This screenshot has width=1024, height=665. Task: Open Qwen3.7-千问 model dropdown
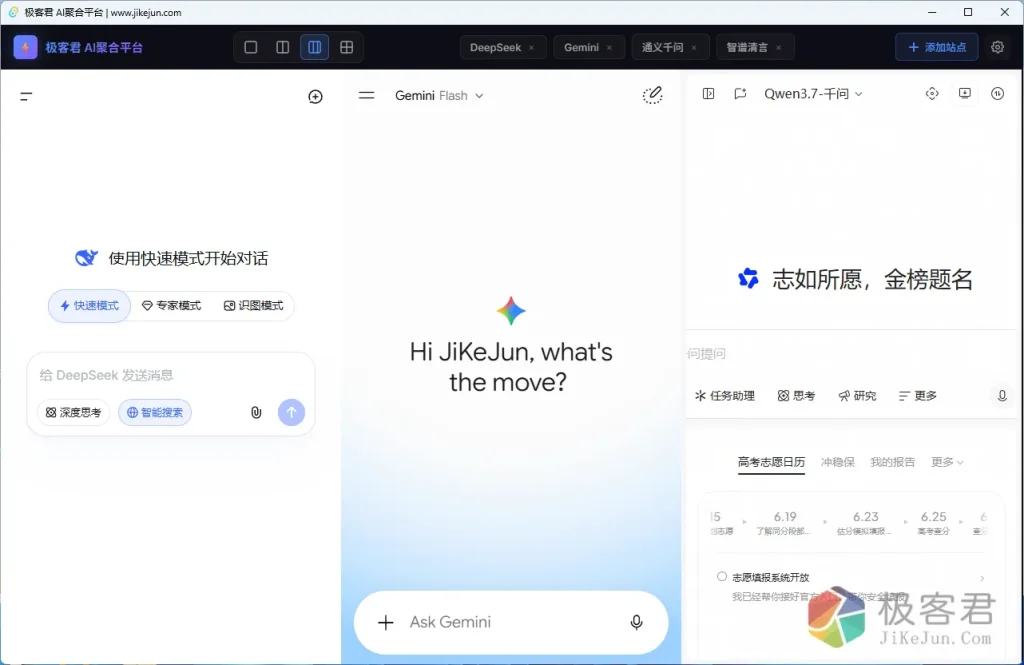813,93
